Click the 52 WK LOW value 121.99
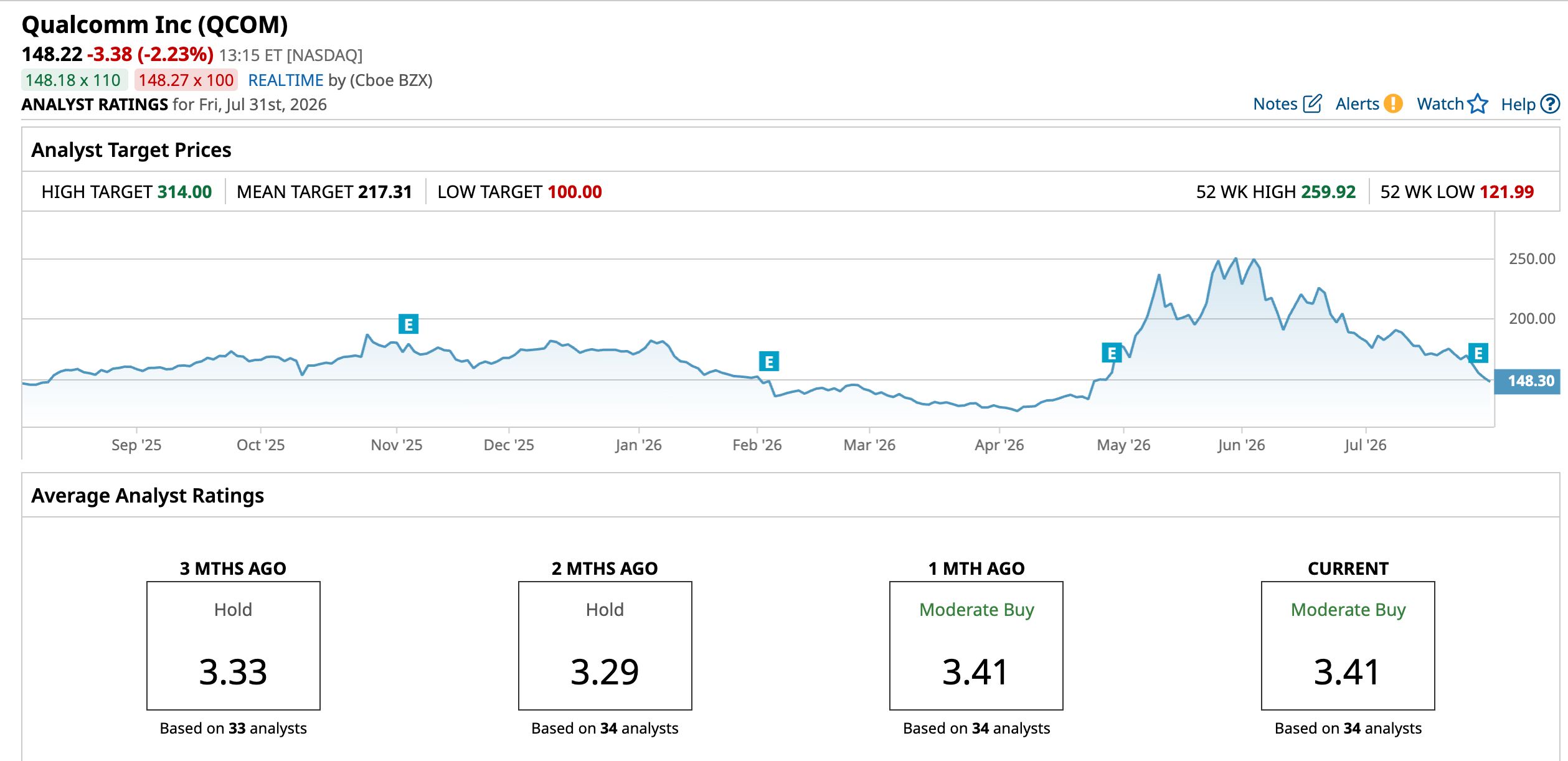 pyautogui.click(x=1507, y=192)
